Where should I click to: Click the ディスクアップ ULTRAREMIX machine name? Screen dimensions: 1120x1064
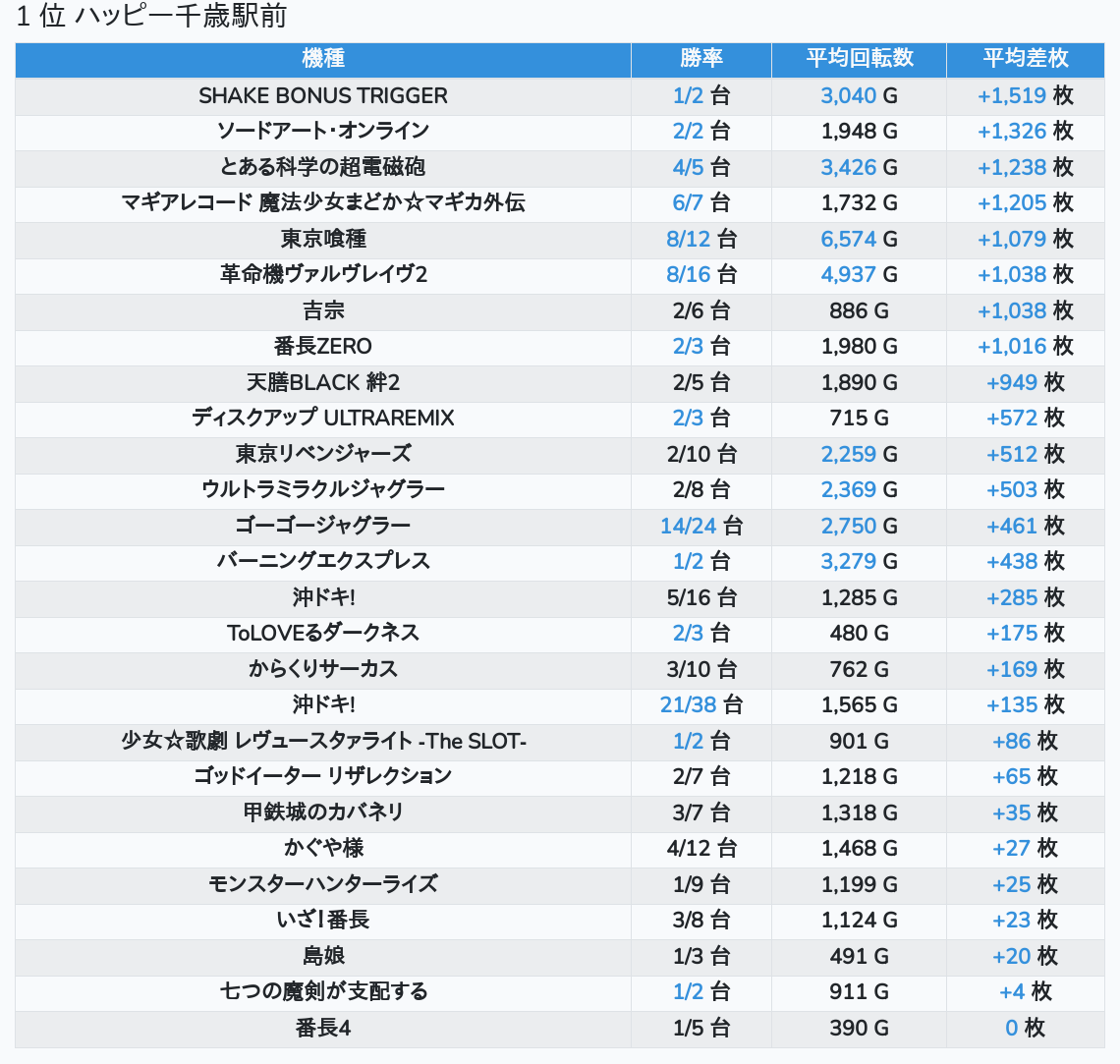tap(323, 419)
